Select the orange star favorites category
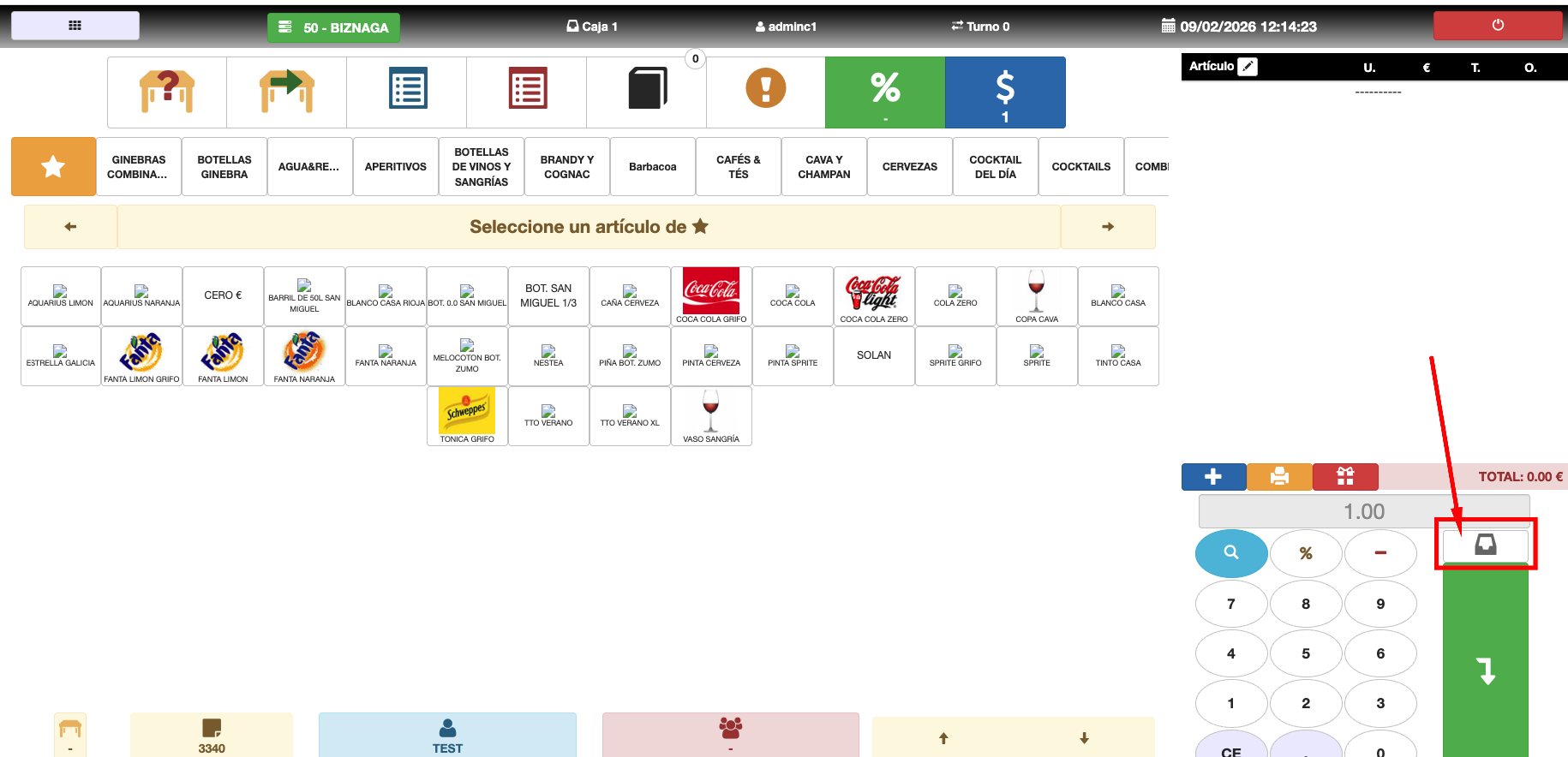Viewport: 1568px width, 757px height. [53, 166]
